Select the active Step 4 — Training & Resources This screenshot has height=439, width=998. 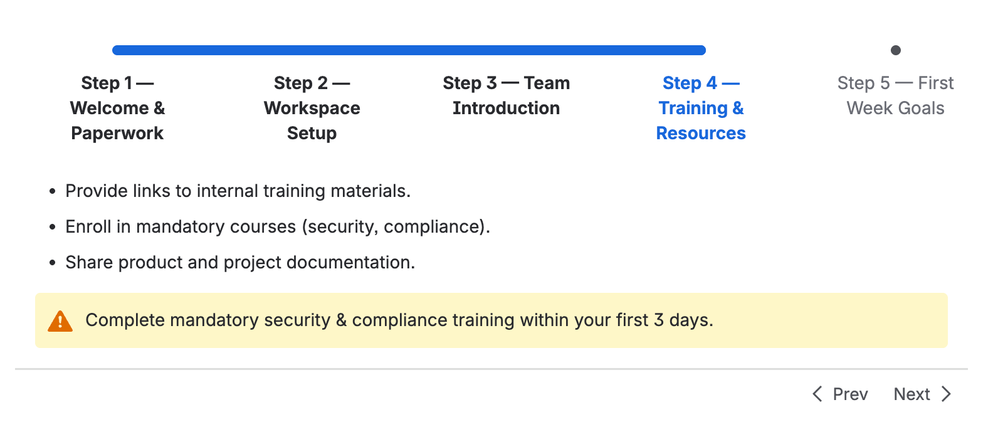(x=701, y=108)
